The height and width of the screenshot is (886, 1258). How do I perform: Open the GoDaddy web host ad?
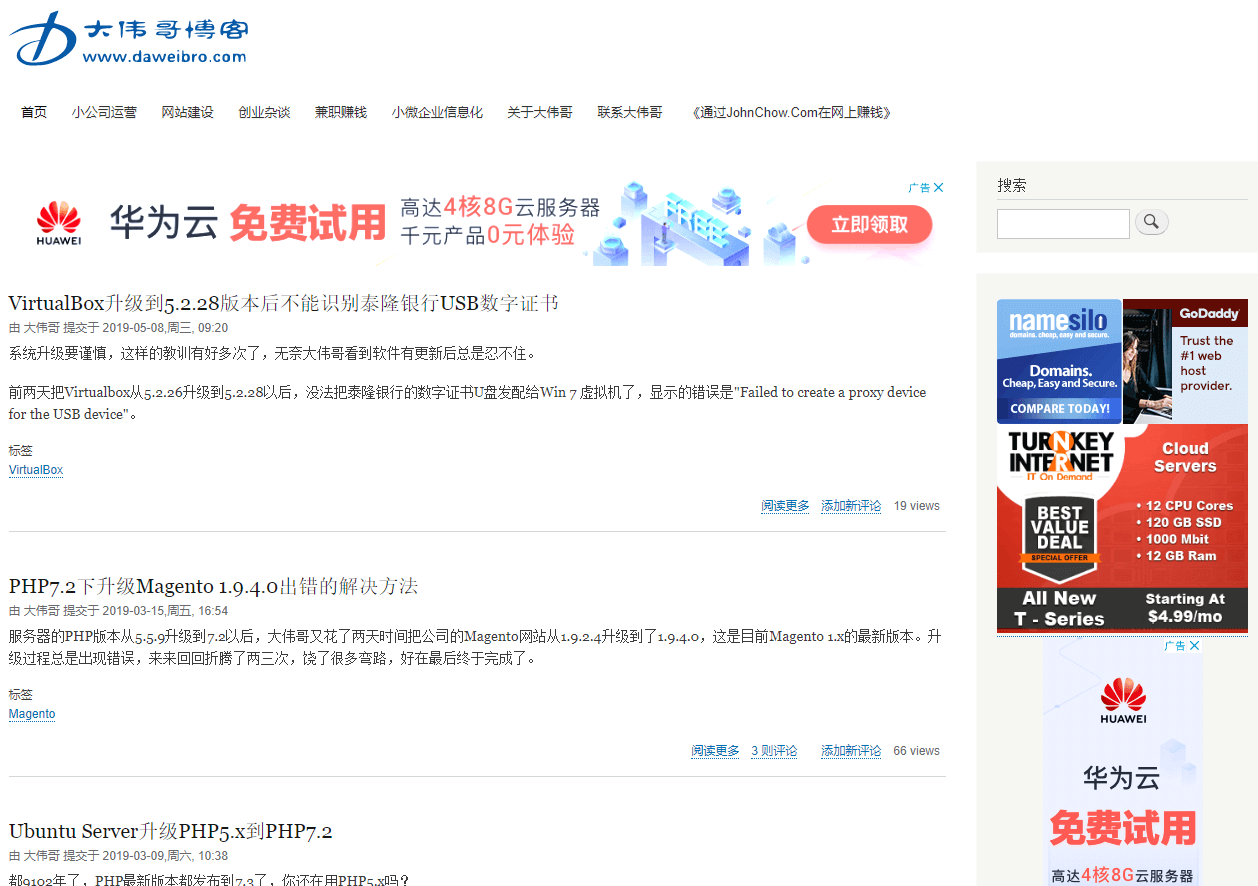(1185, 361)
